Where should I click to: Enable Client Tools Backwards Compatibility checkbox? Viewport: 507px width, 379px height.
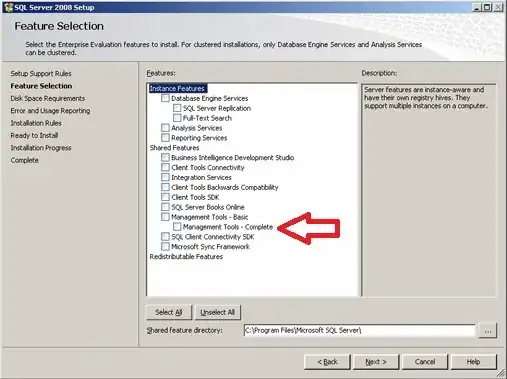click(165, 187)
